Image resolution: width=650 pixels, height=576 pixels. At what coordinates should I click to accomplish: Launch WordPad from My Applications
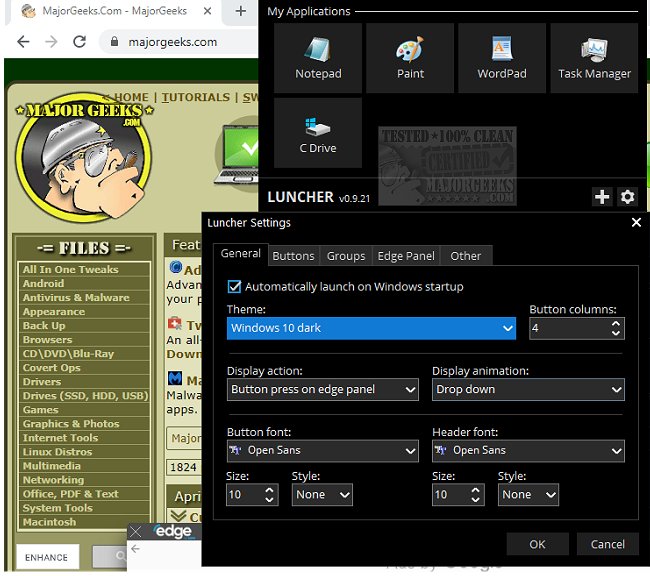click(x=502, y=58)
